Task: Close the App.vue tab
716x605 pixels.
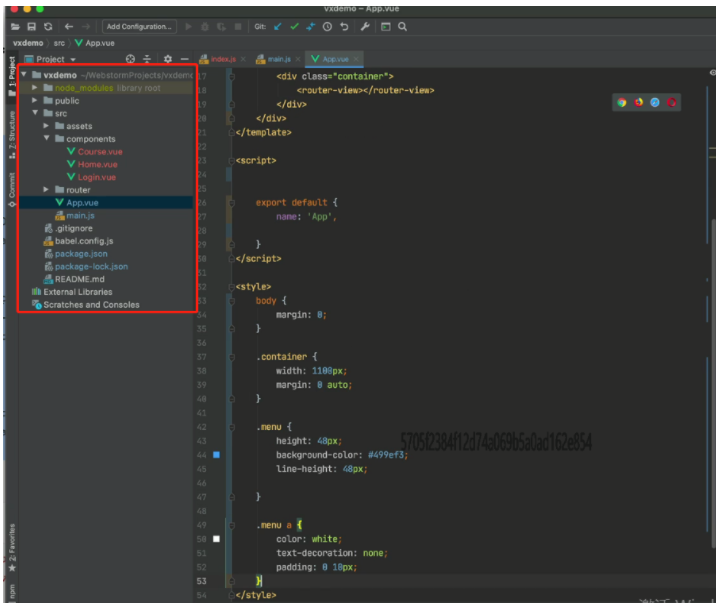Action: (x=356, y=59)
